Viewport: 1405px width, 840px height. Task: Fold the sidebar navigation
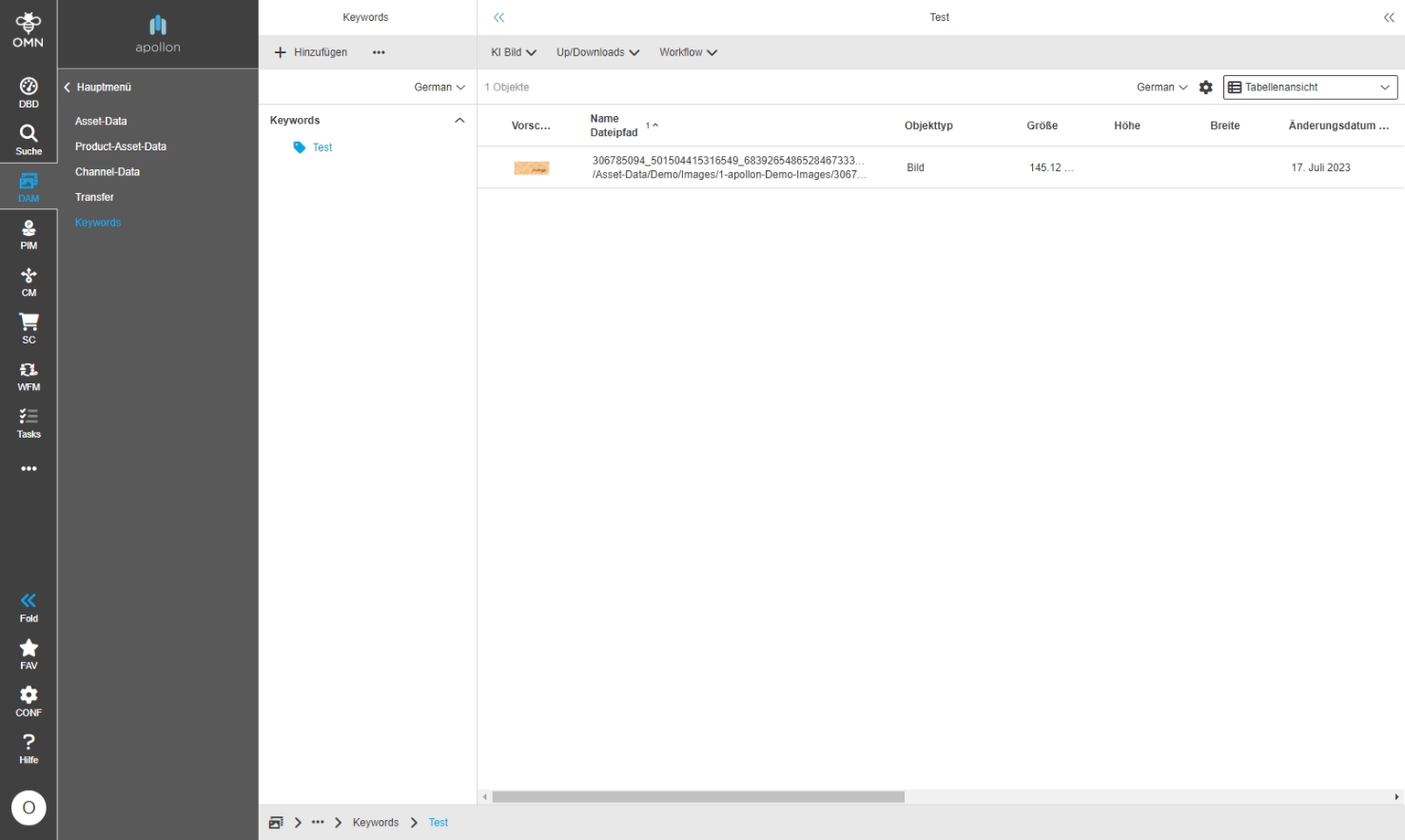coord(29,606)
